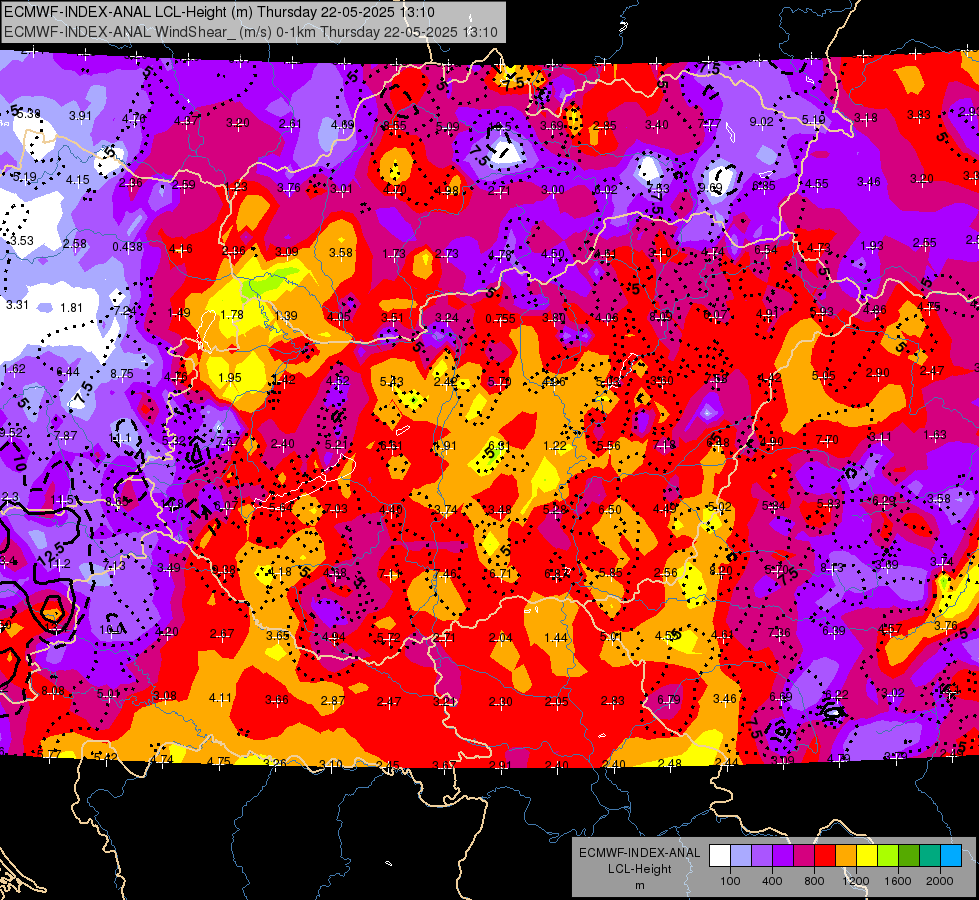Click the LCL-Height (m) header line

tap(219, 12)
